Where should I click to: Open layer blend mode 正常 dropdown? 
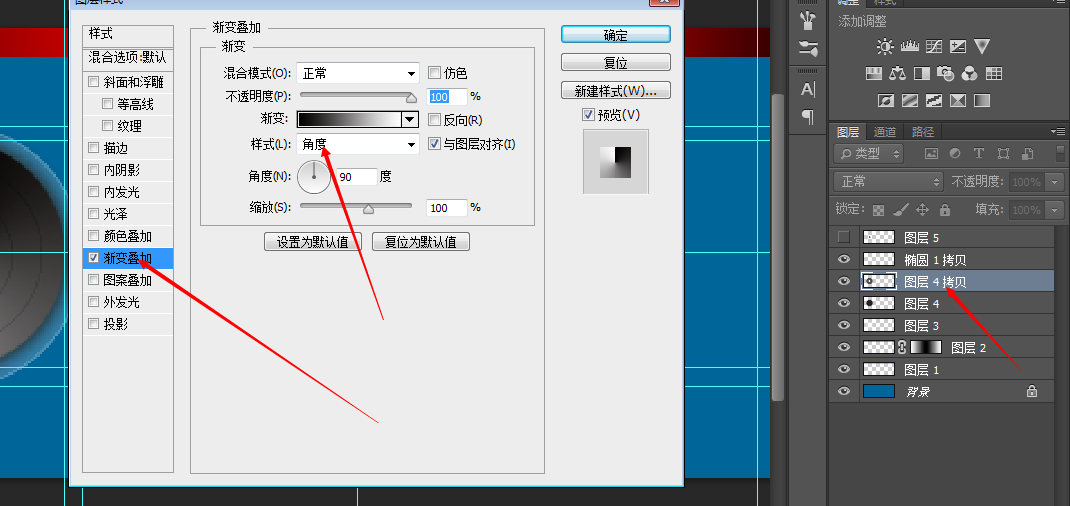tap(888, 181)
